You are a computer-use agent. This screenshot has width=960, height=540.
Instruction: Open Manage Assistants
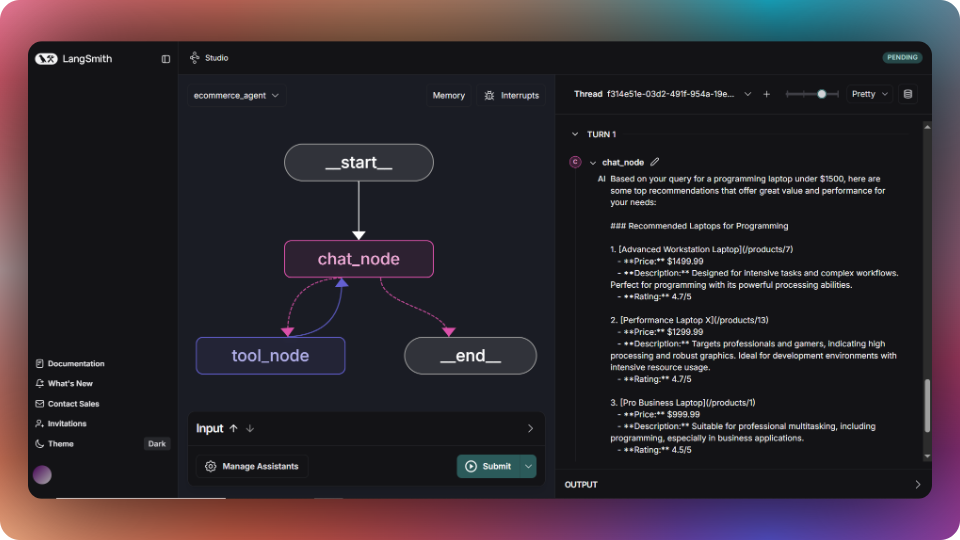click(x=252, y=467)
